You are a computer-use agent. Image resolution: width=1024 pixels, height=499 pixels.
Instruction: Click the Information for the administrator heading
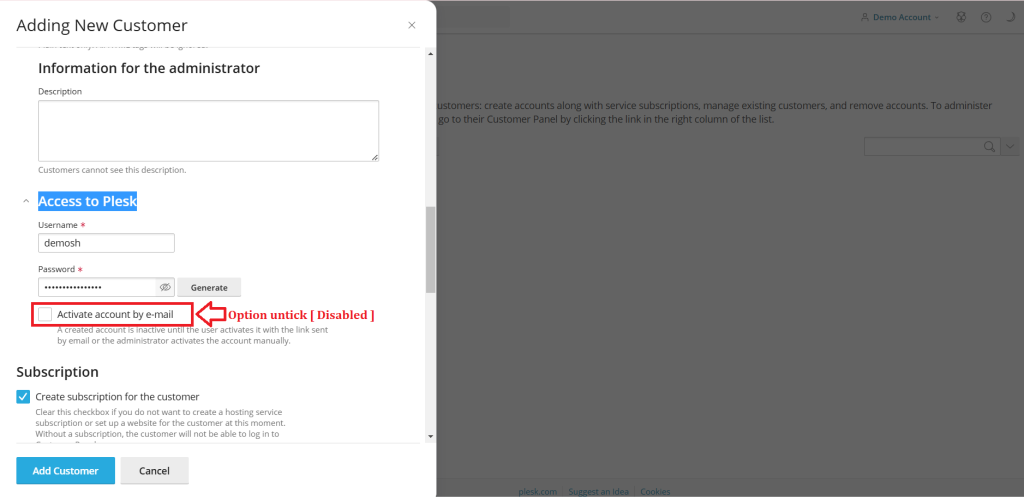click(x=149, y=68)
